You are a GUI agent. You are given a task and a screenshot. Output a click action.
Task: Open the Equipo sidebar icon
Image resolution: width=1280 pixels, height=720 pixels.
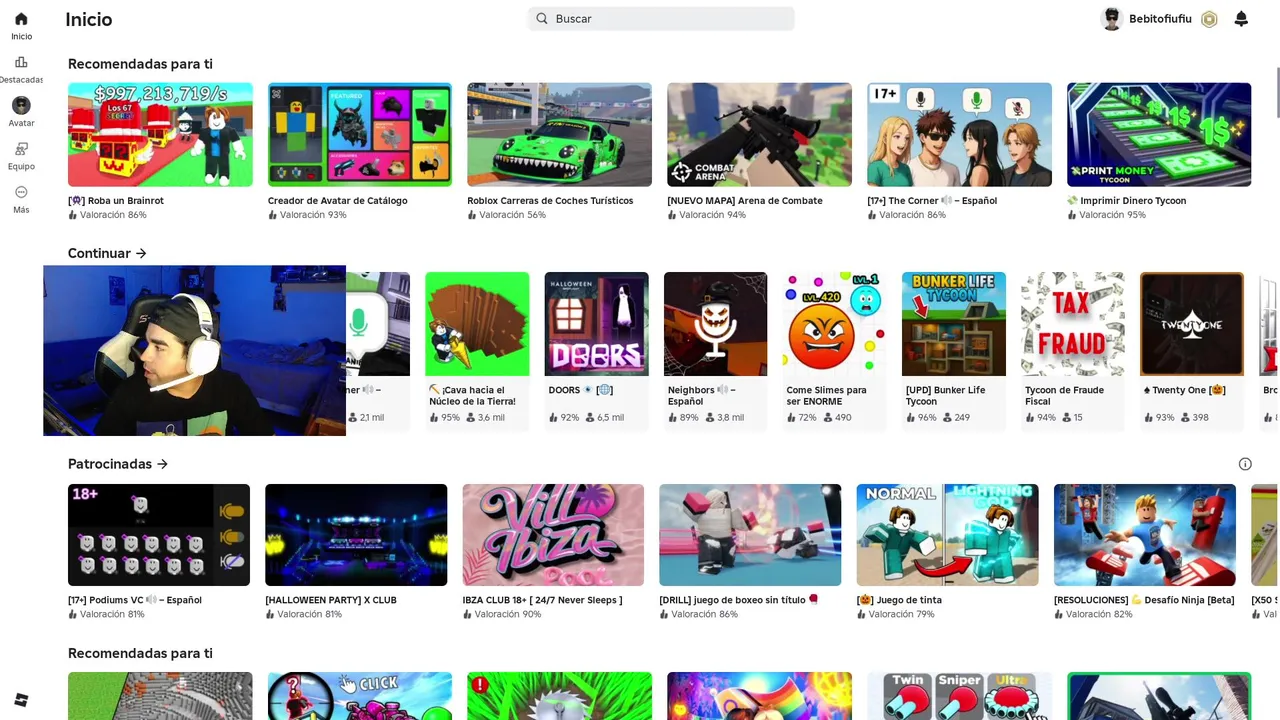tap(21, 149)
